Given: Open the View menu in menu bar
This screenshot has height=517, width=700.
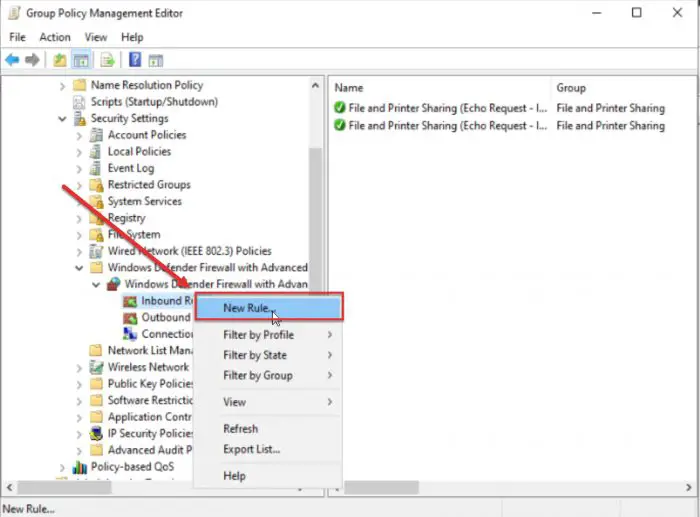Looking at the screenshot, I should pos(96,37).
